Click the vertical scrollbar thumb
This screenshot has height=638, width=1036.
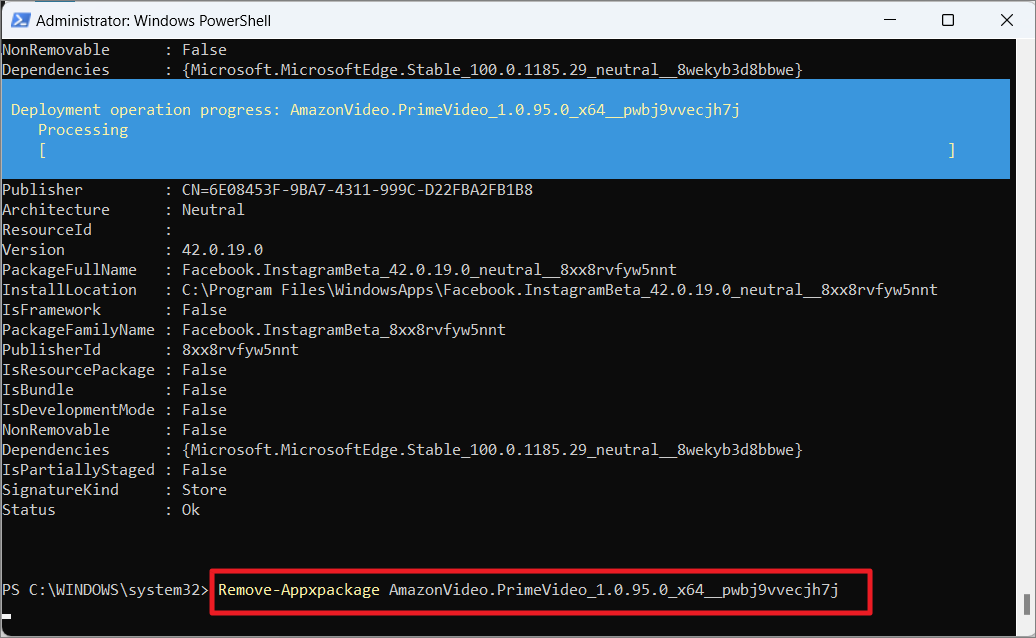pyautogui.click(x=1026, y=604)
